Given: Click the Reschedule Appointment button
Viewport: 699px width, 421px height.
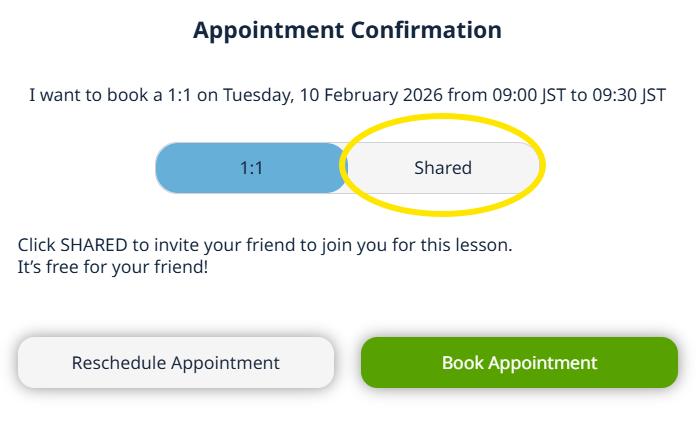Looking at the screenshot, I should [x=175, y=362].
